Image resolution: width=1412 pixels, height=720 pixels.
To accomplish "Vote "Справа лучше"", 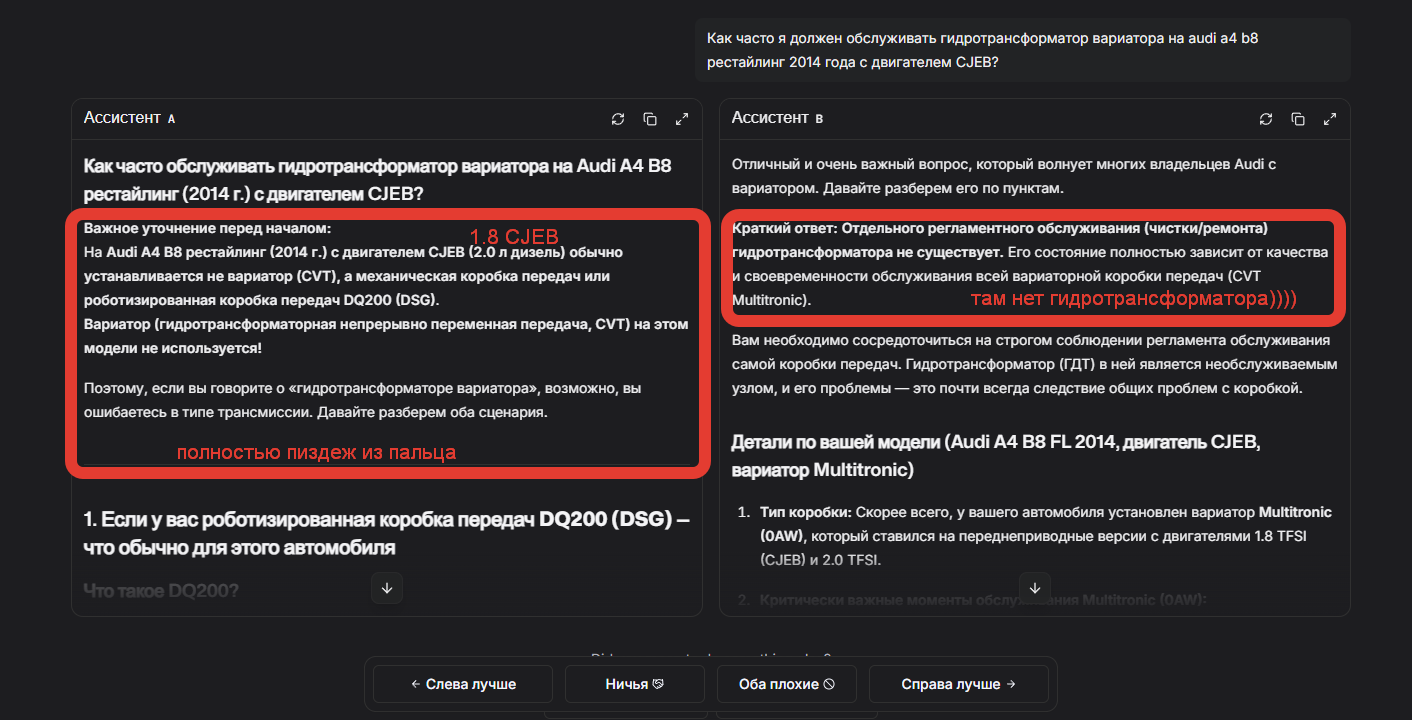I will [x=958, y=684].
